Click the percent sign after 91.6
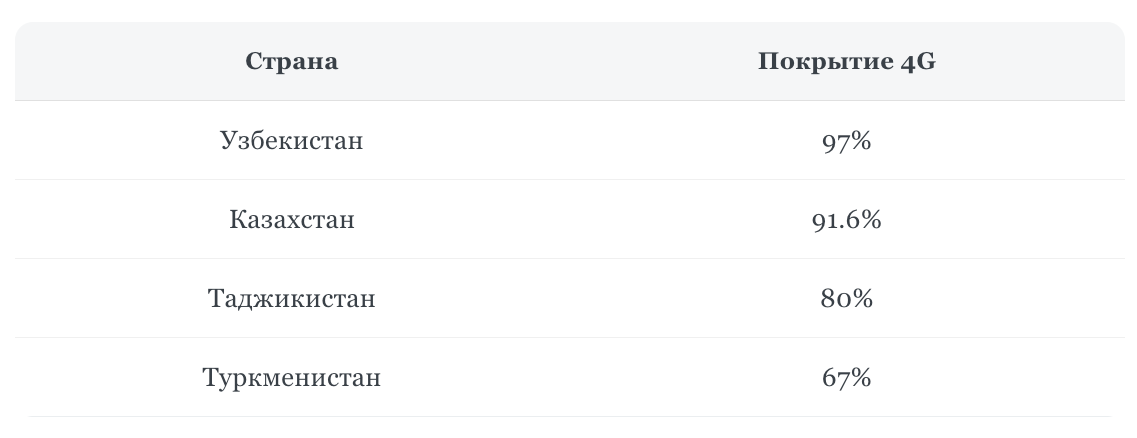Viewport: 1137px width, 438px height. 870,219
